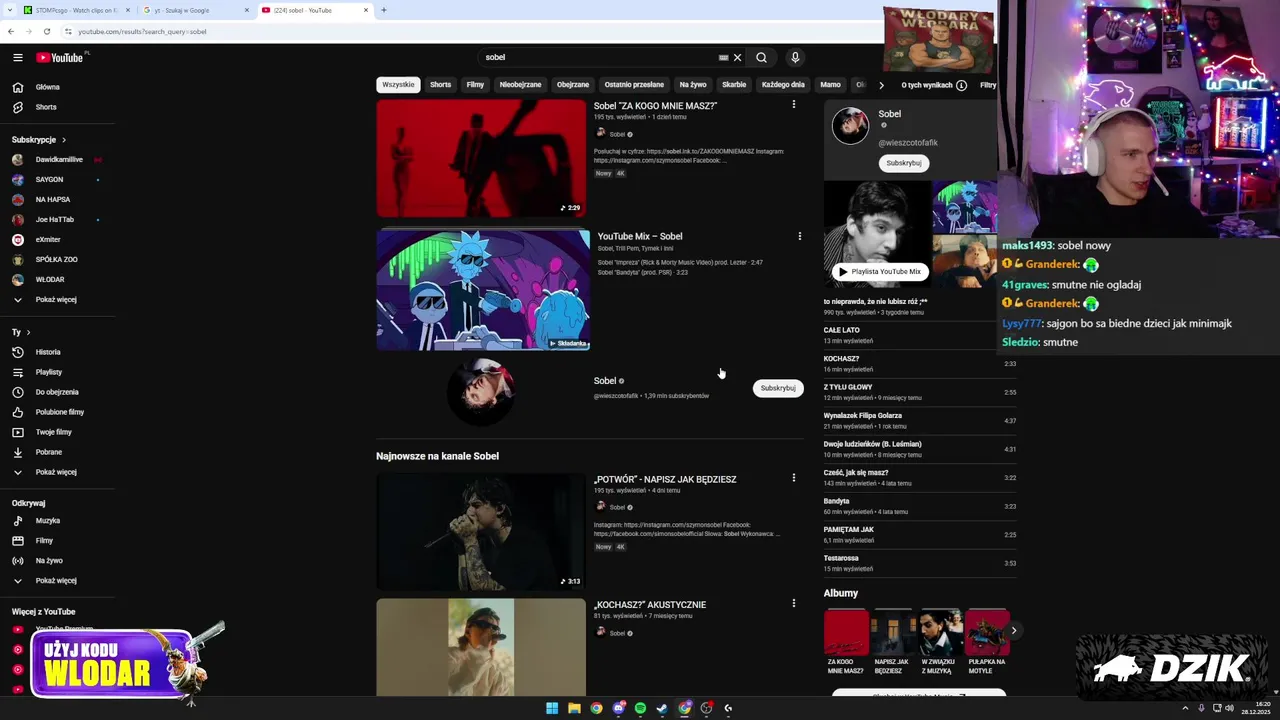Open the CAŁE LATO song row
Image resolution: width=1280 pixels, height=720 pixels.
pos(920,335)
